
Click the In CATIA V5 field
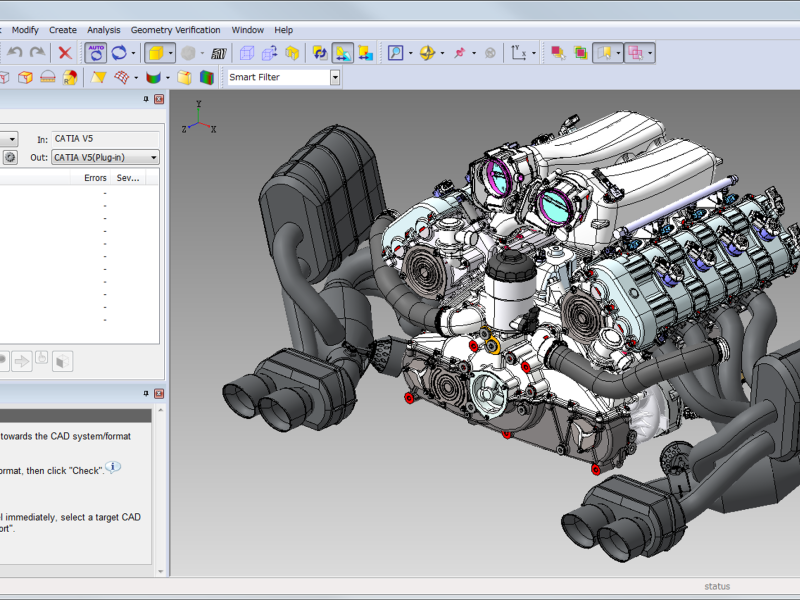(105, 139)
